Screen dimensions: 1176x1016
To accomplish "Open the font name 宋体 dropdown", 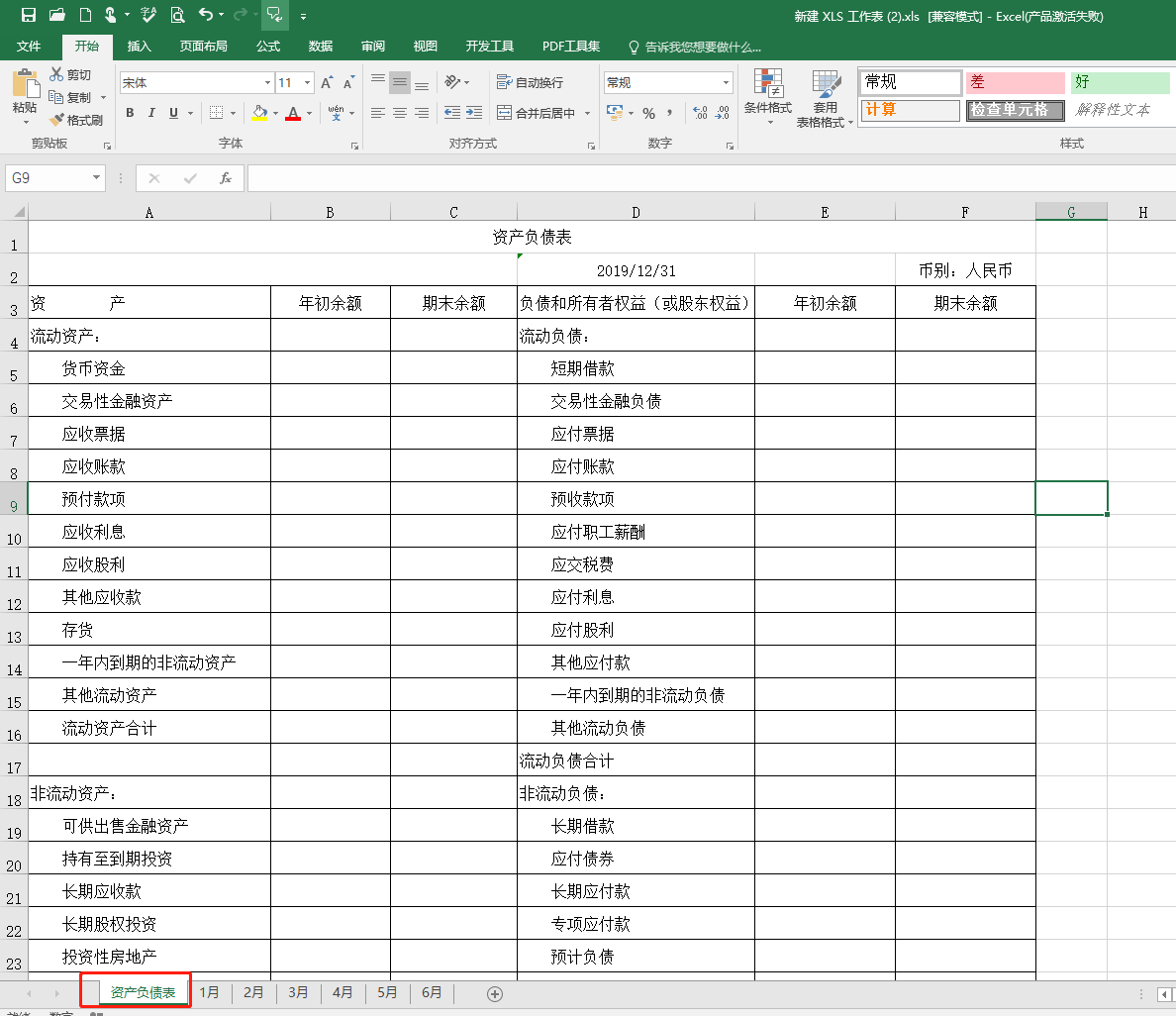I will (267, 82).
